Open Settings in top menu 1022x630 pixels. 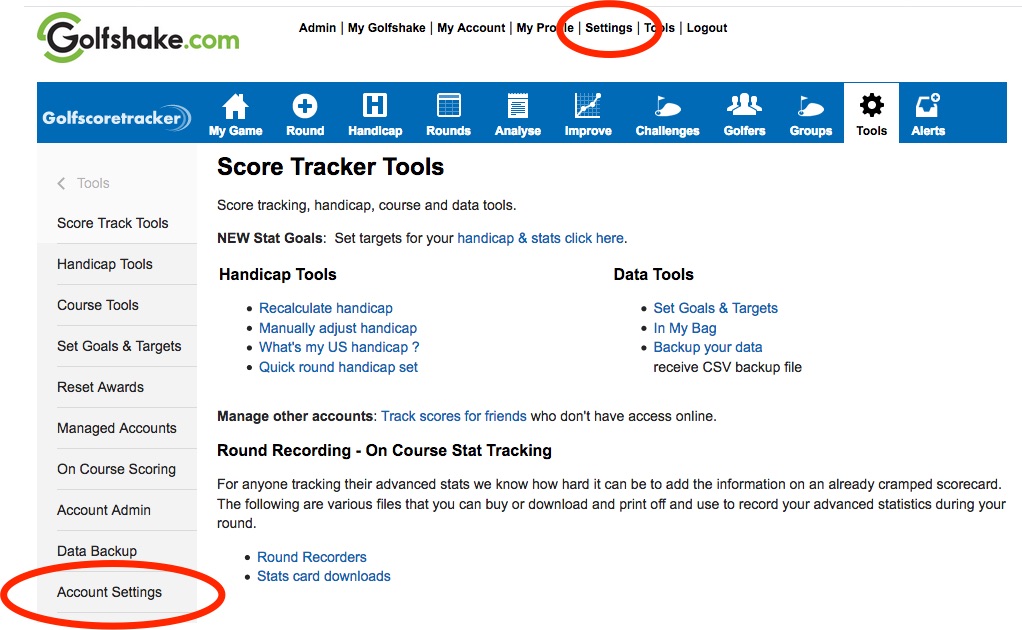(608, 28)
